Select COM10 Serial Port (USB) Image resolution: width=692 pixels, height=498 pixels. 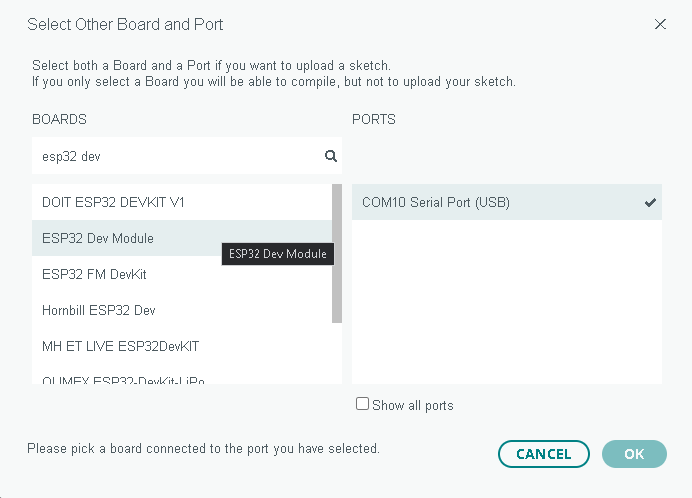[x=507, y=202]
